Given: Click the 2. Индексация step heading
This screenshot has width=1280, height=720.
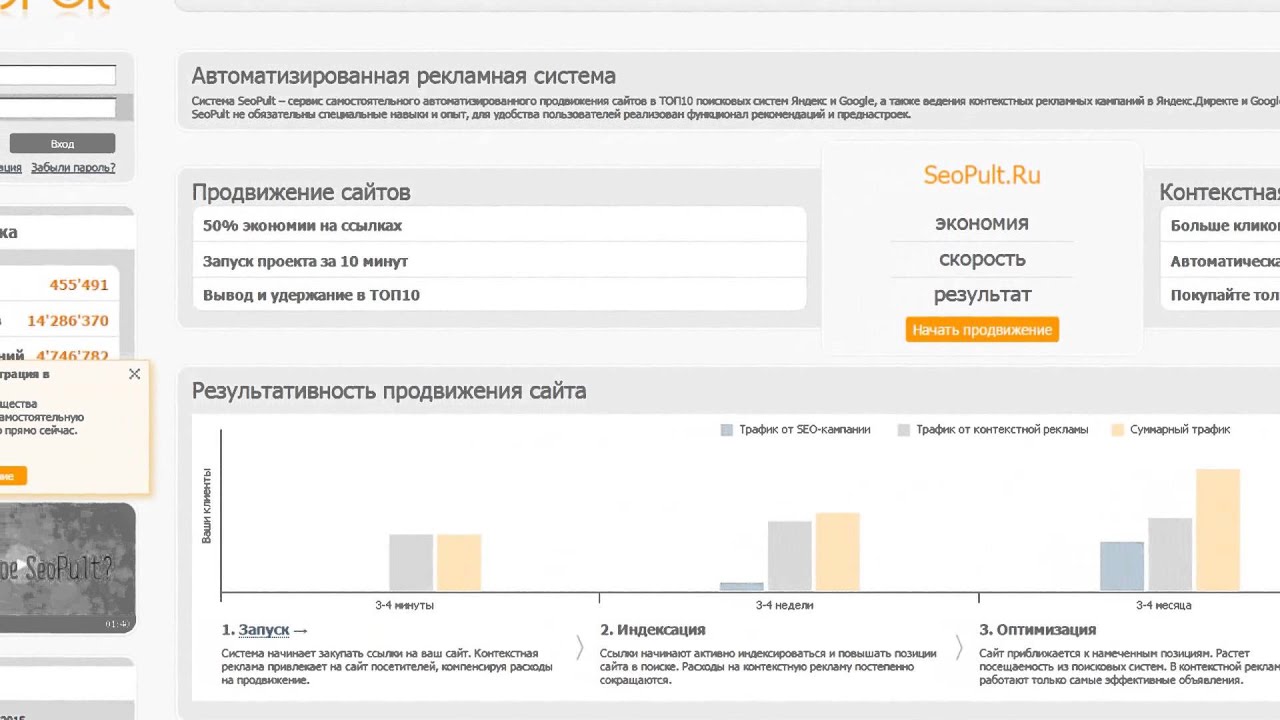Looking at the screenshot, I should pos(653,630).
